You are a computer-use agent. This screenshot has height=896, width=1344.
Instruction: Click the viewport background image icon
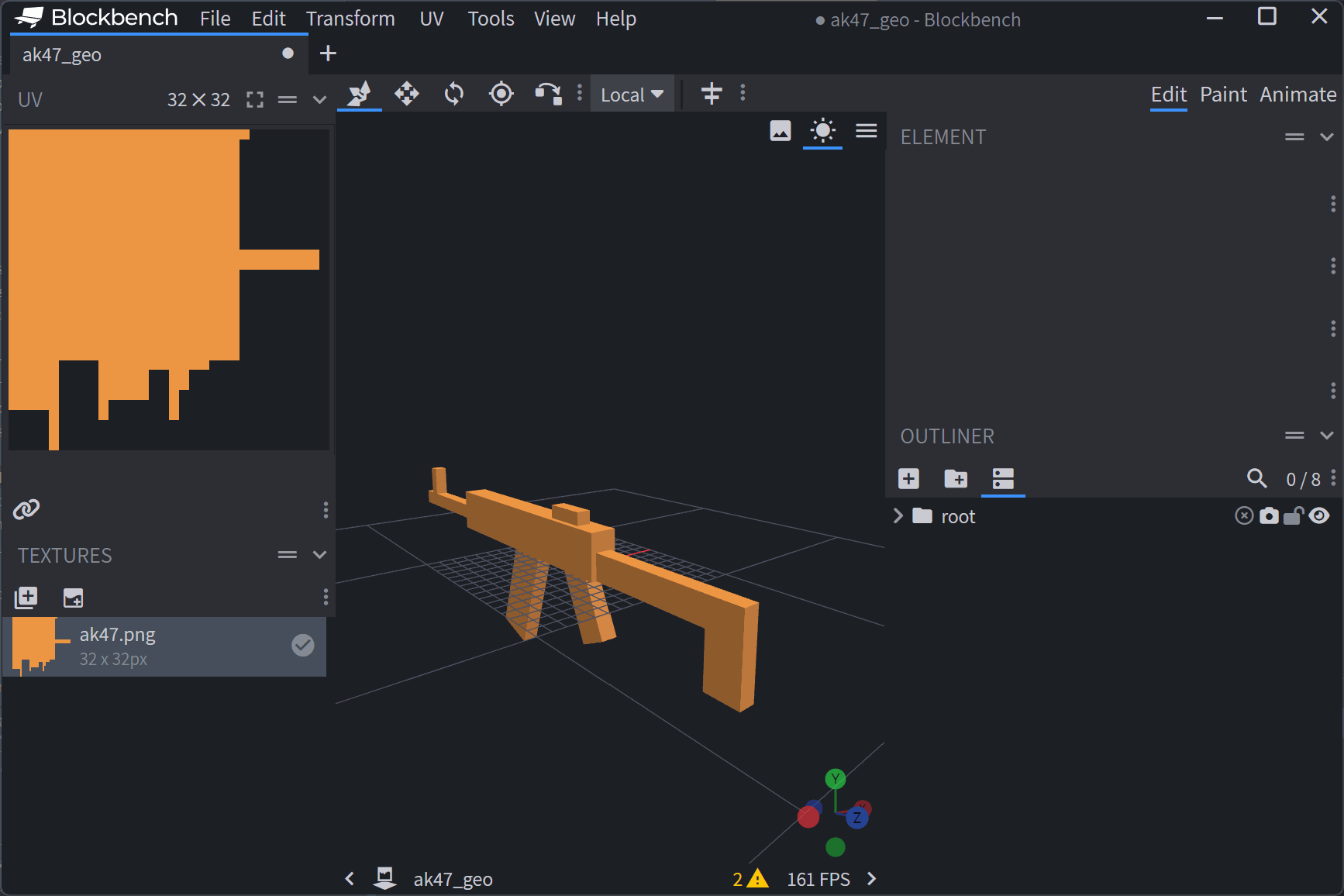coord(781,131)
